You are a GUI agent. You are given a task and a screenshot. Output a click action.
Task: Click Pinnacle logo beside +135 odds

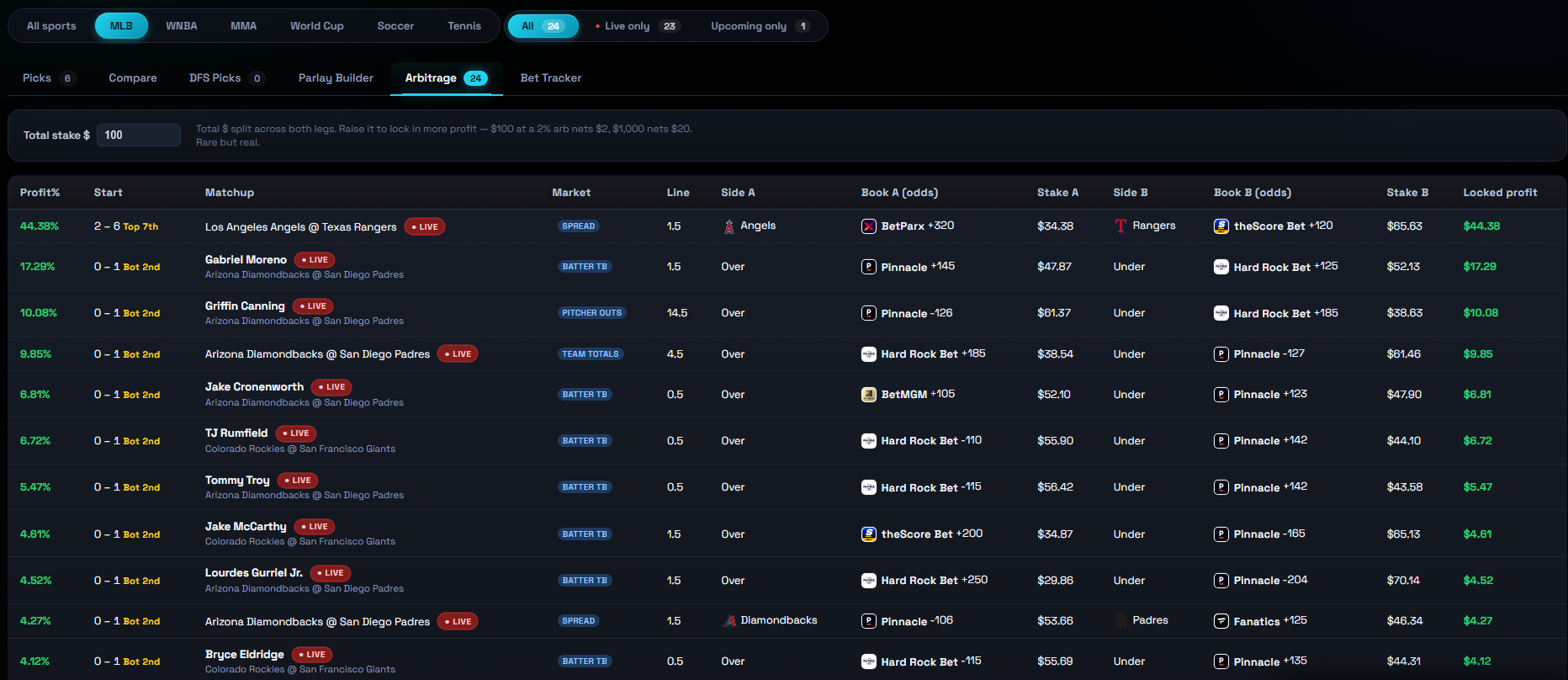click(1221, 661)
